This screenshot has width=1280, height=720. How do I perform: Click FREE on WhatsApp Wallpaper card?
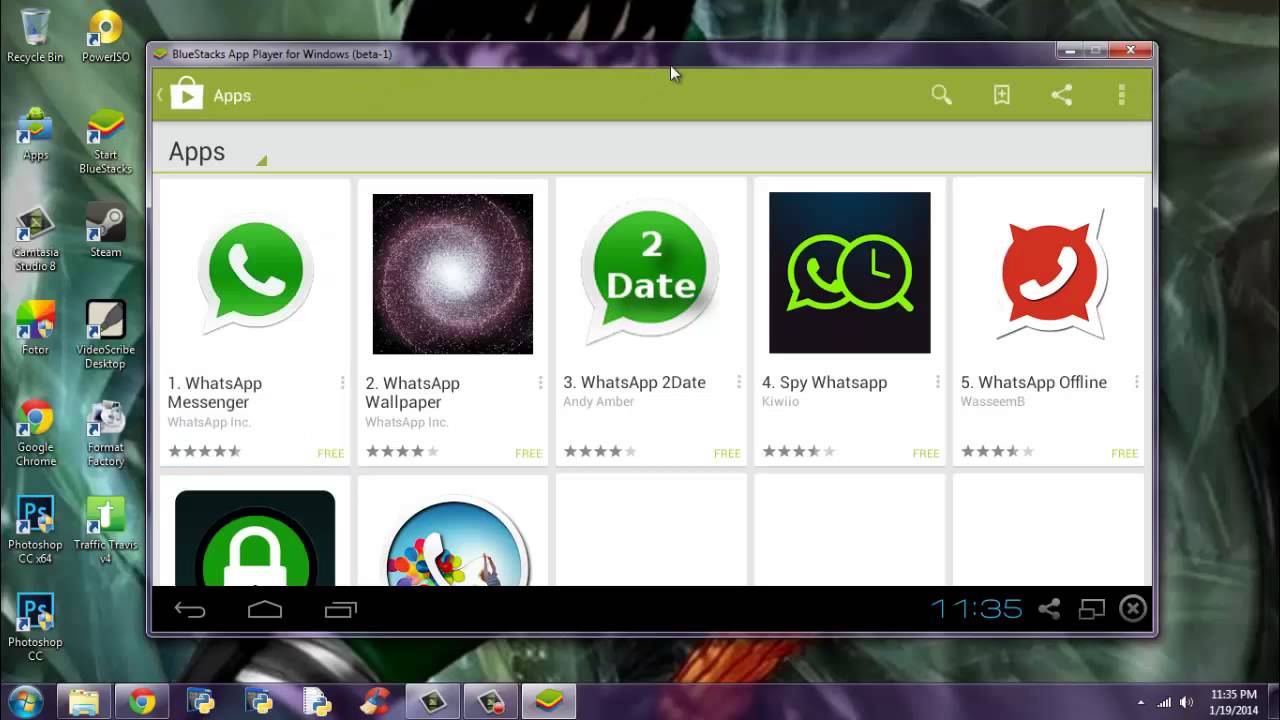[x=528, y=454]
